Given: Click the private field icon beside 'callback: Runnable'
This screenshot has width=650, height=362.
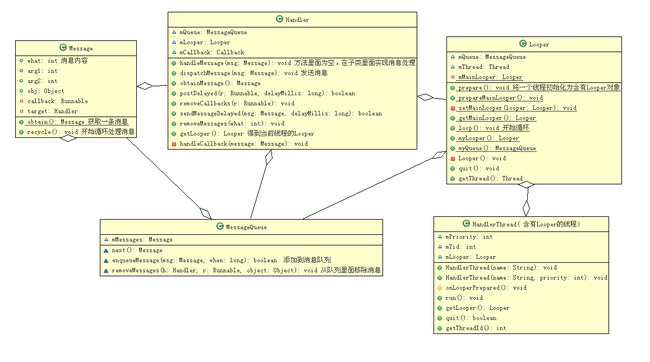Looking at the screenshot, I should (22, 101).
